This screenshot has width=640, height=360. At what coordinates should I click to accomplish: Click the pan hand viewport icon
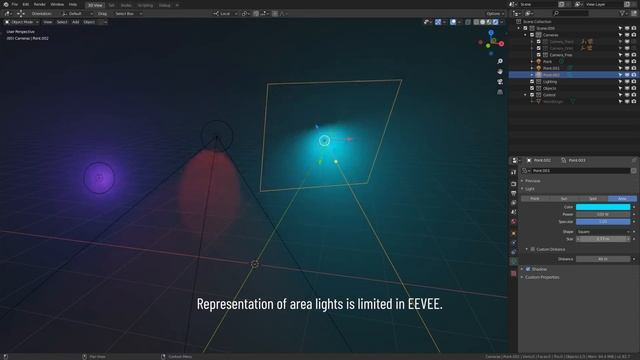tap(500, 71)
